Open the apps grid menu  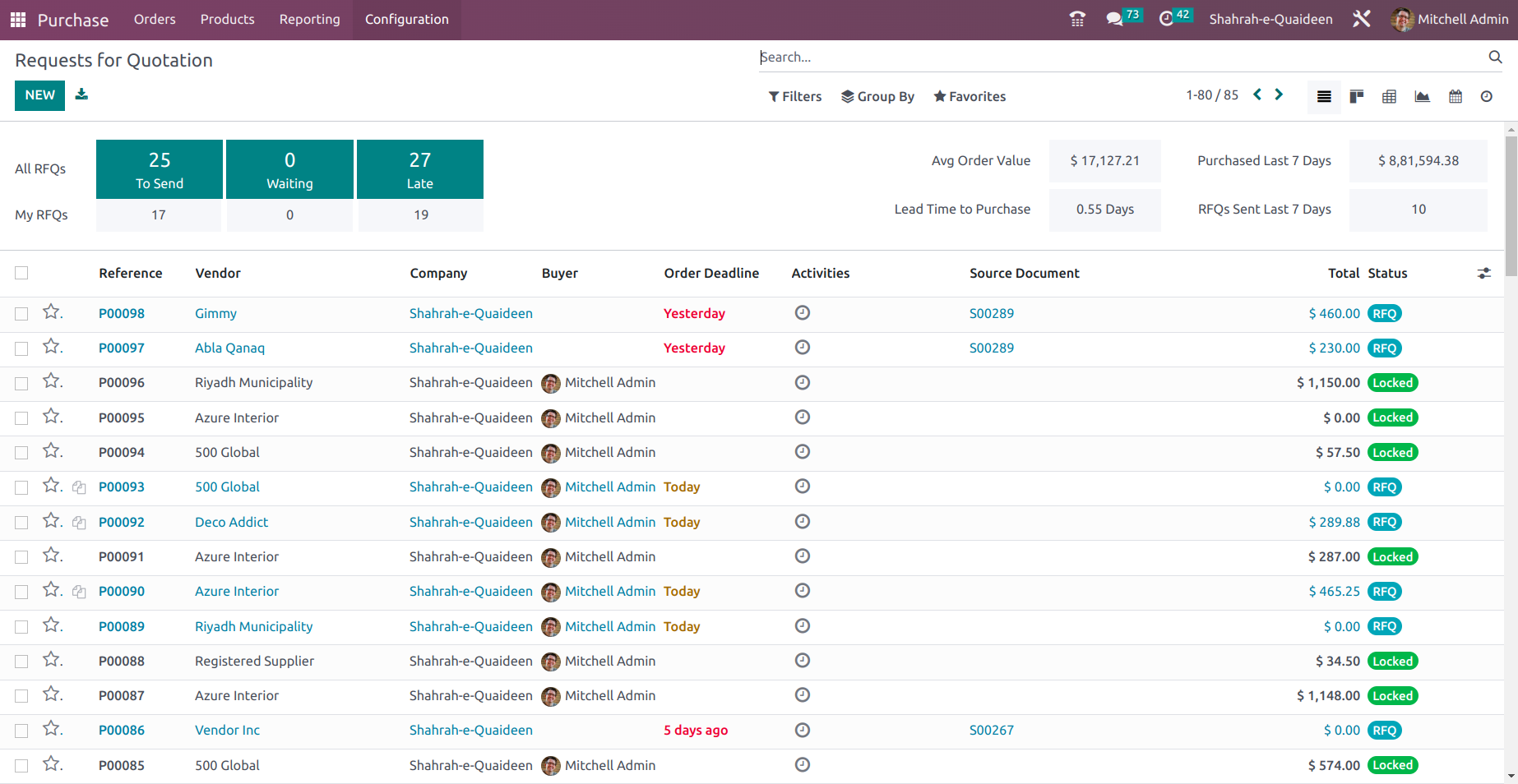pyautogui.click(x=16, y=19)
